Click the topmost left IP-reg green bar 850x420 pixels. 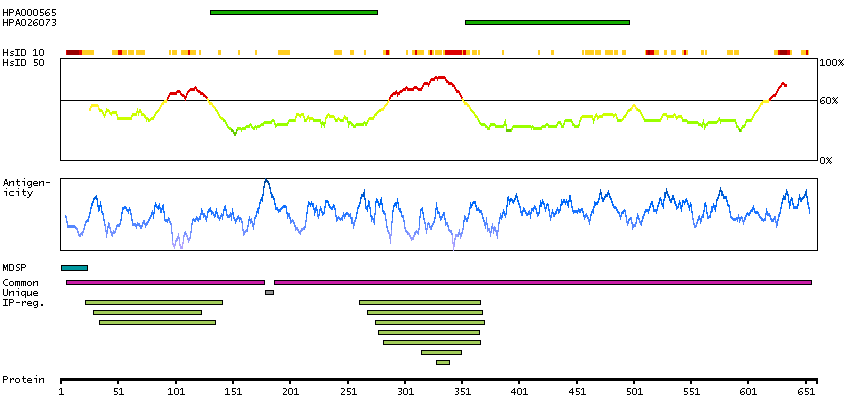tap(153, 302)
